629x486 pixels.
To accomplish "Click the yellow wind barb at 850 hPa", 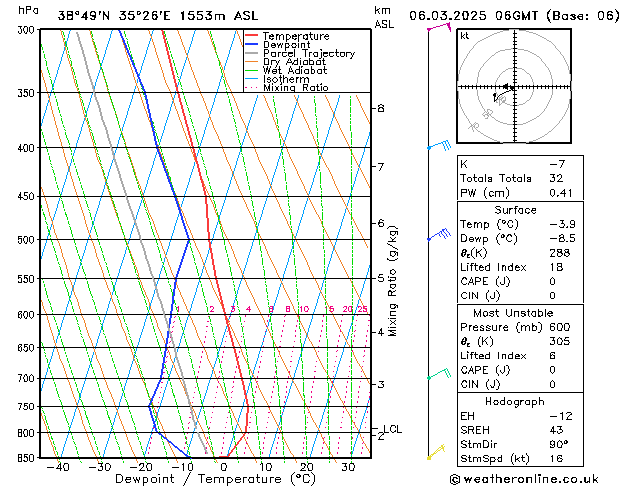I will 436,455.
